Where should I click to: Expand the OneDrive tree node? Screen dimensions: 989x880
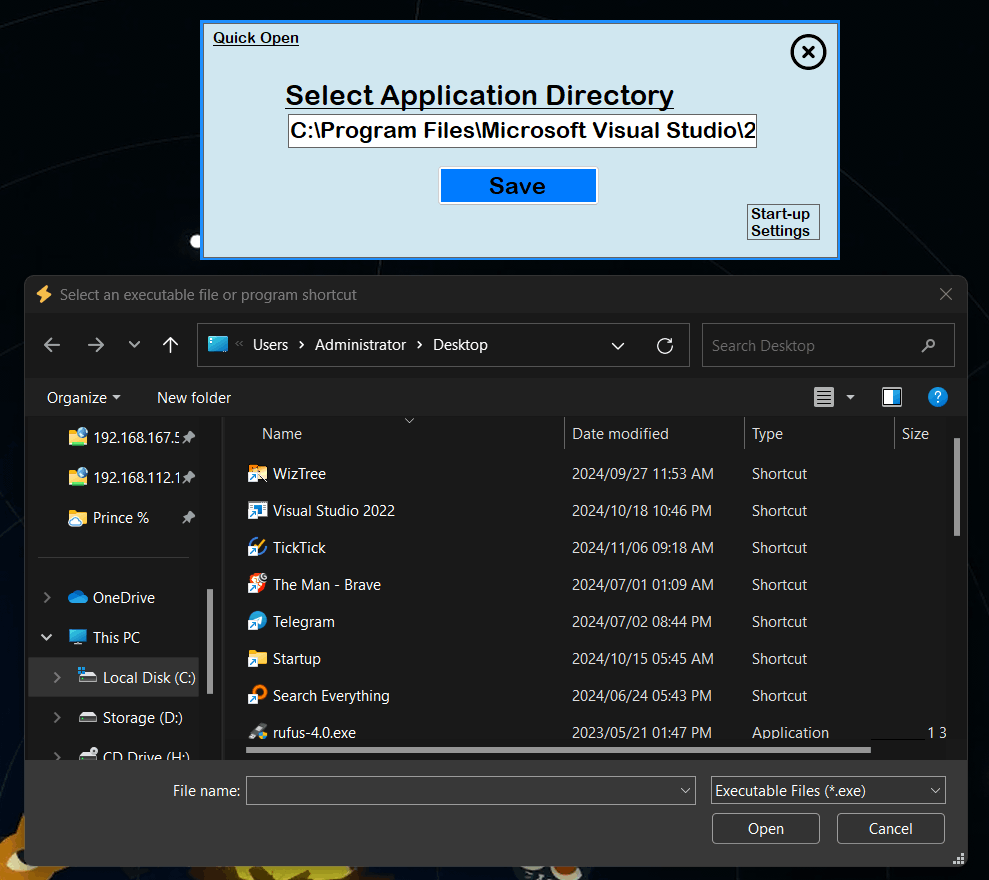(x=47, y=598)
